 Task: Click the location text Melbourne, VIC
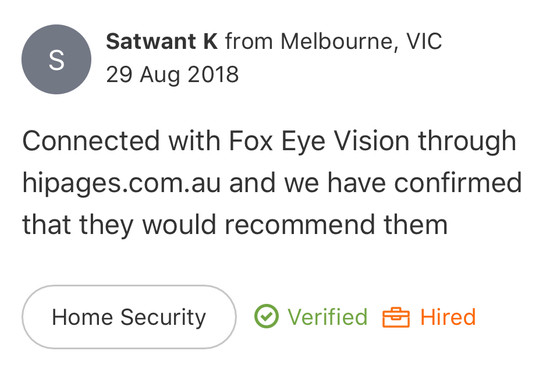click(x=361, y=41)
